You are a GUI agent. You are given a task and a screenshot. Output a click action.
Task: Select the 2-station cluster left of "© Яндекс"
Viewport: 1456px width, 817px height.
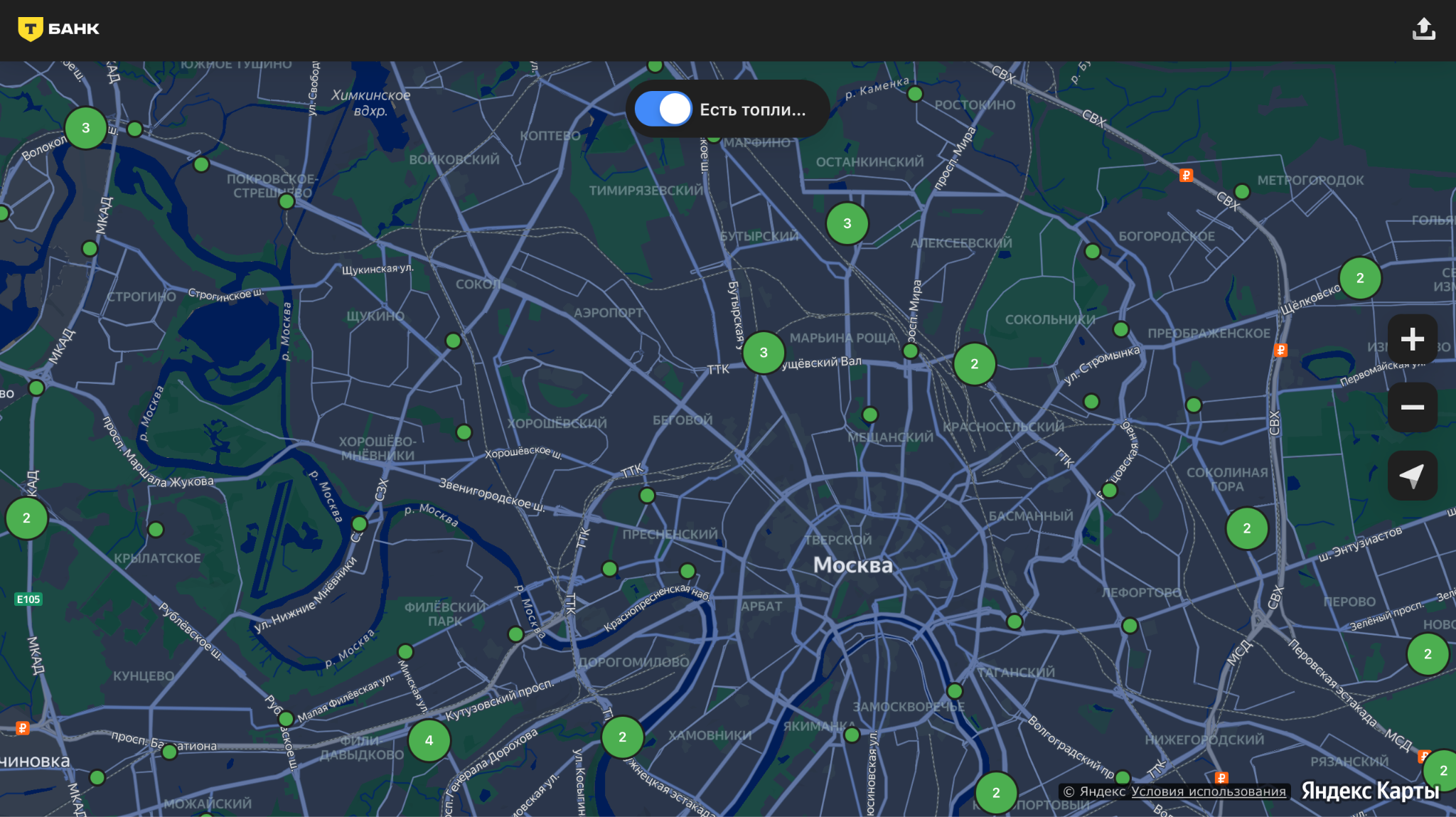pyautogui.click(x=996, y=793)
